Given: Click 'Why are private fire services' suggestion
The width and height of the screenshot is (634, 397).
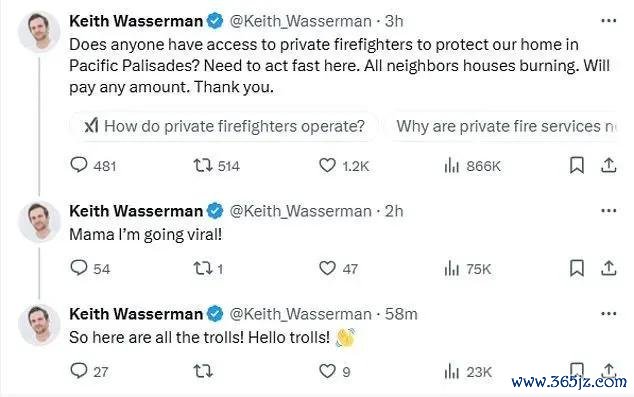Looking at the screenshot, I should coord(504,126).
